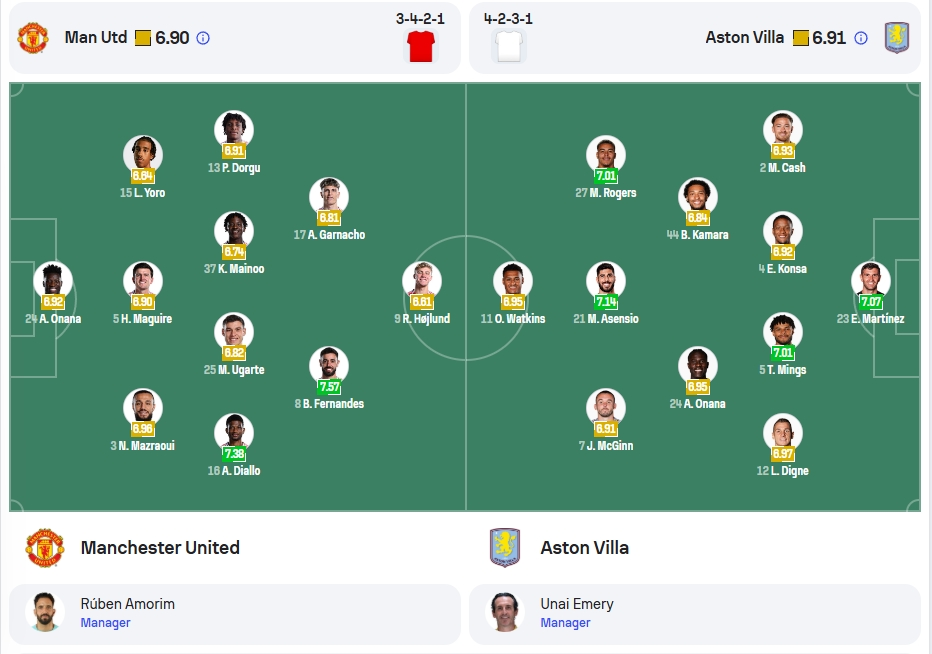This screenshot has height=654, width=932.
Task: Click M. Rogers' 7.01 rating badge
Action: click(x=606, y=176)
